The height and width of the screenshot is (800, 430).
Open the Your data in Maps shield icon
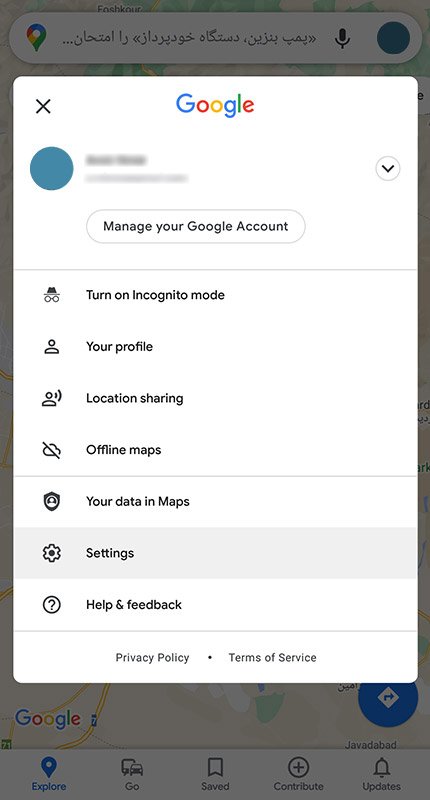[52, 501]
